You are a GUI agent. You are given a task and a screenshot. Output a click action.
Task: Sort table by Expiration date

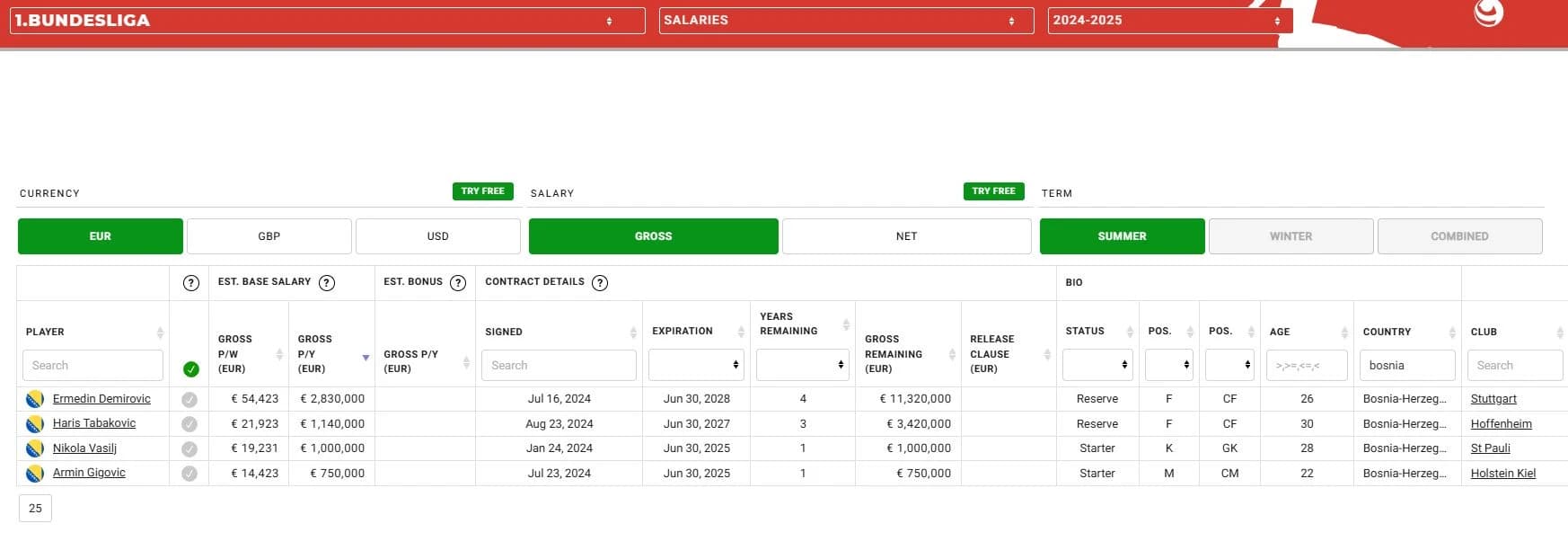click(x=741, y=333)
